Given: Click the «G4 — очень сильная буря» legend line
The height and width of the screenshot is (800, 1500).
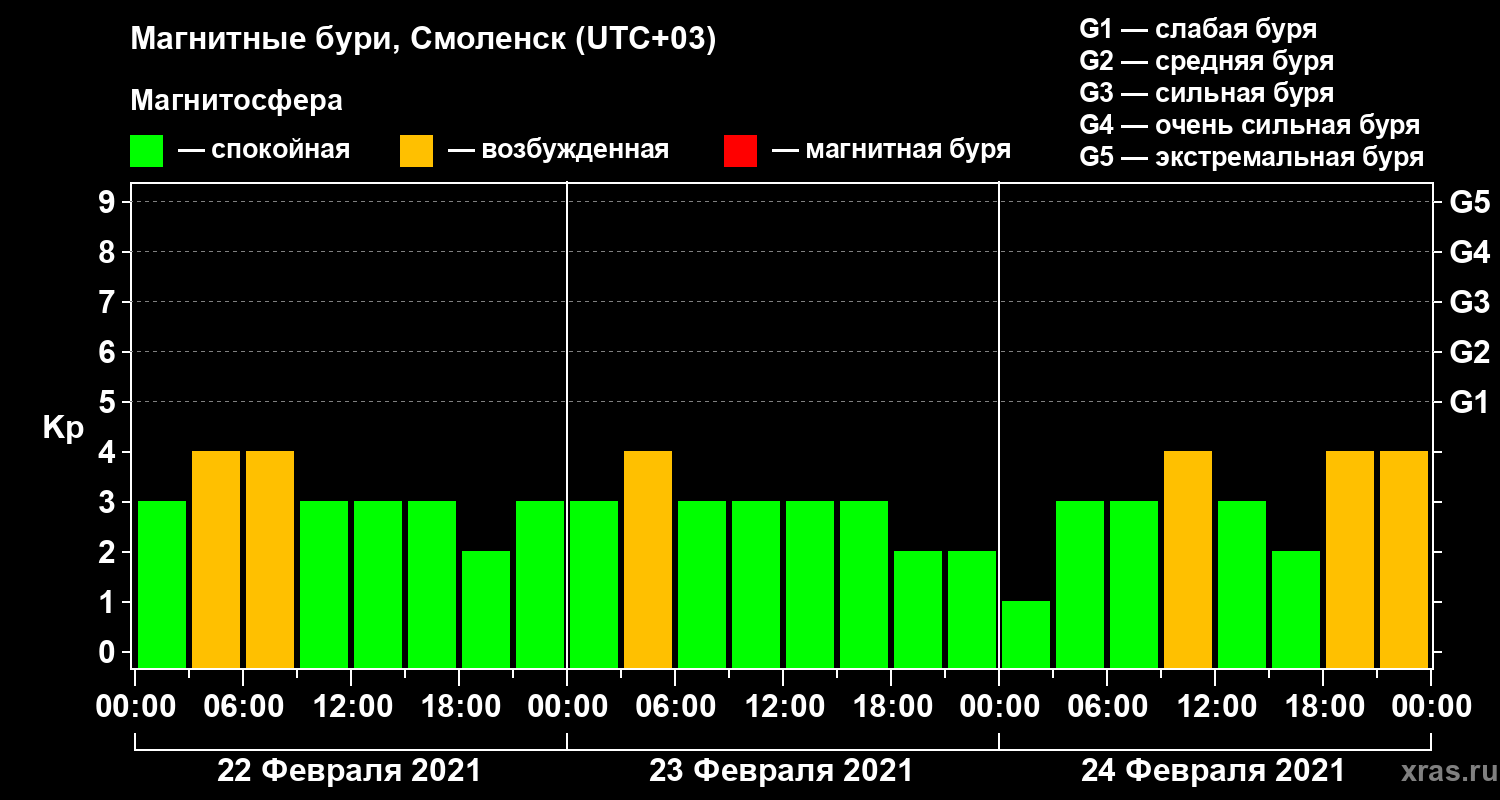Looking at the screenshot, I should tap(1249, 125).
